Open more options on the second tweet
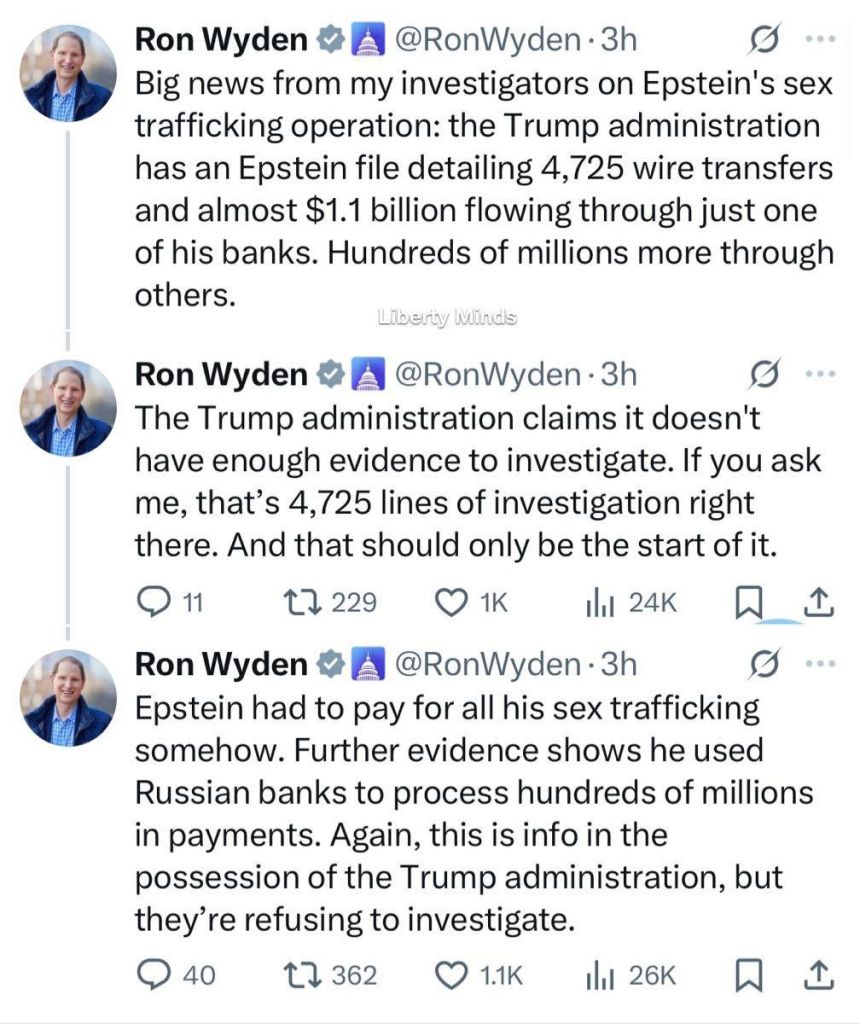The image size is (860, 1024). (821, 374)
